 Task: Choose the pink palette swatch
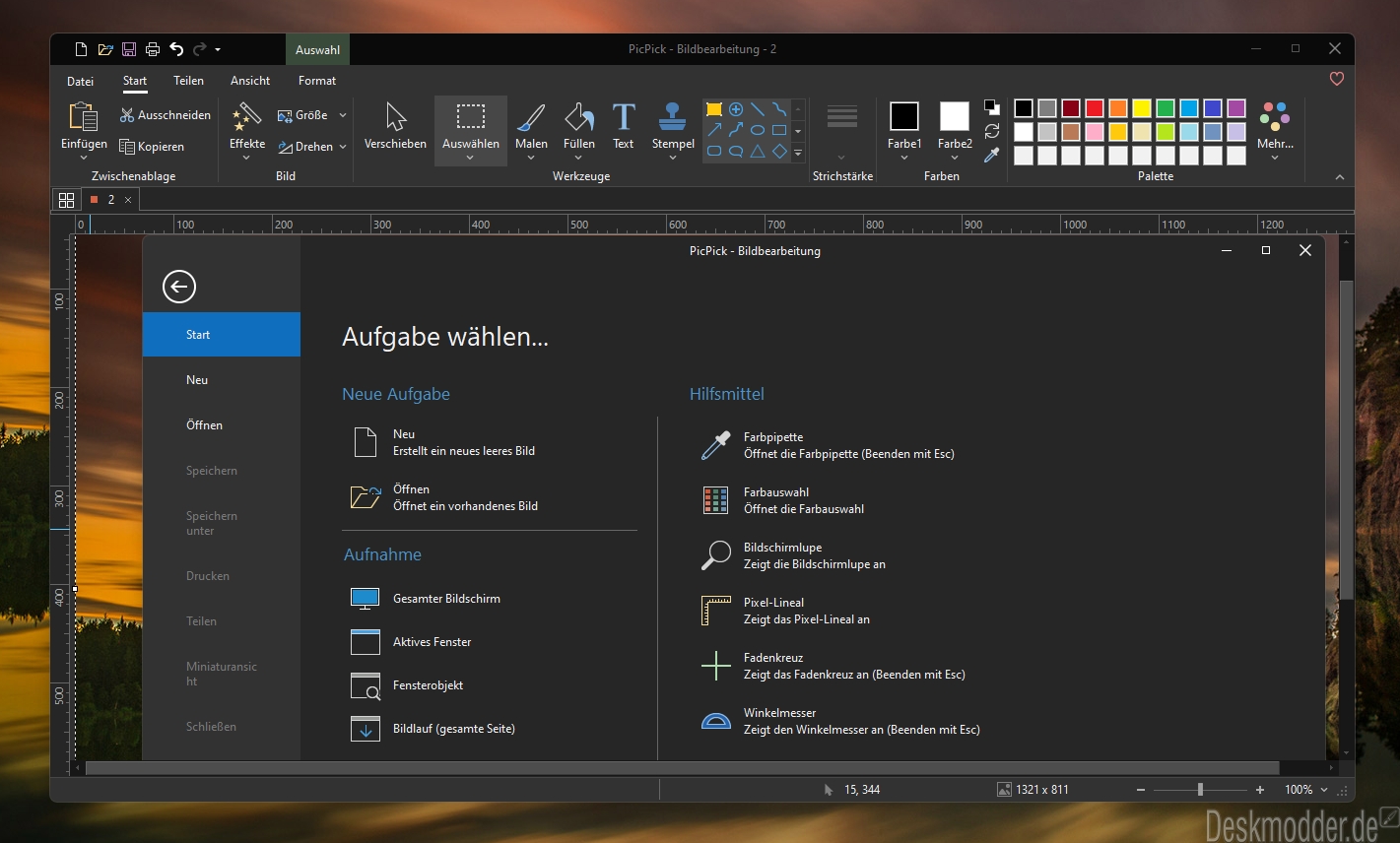(1095, 132)
